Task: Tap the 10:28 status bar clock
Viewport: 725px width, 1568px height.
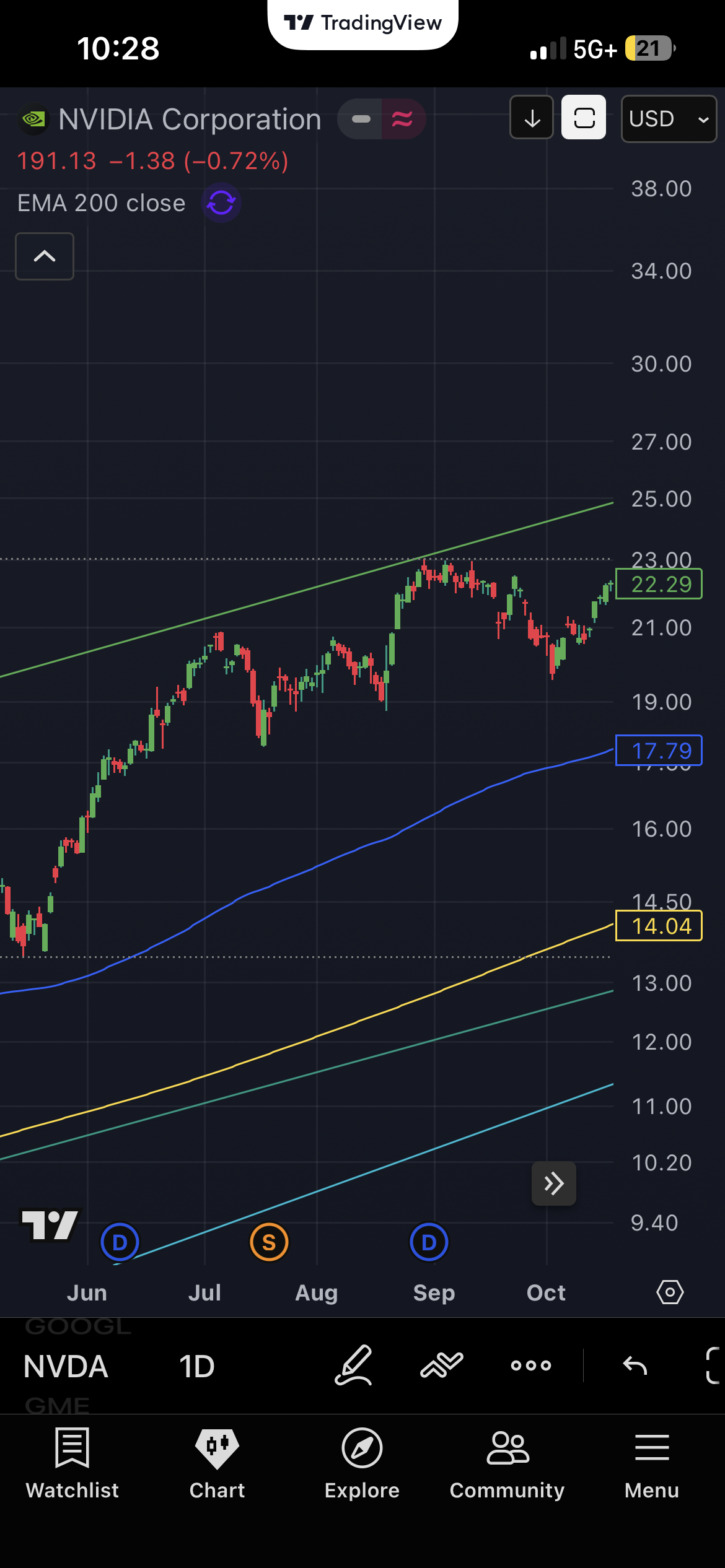Action: coord(118,48)
